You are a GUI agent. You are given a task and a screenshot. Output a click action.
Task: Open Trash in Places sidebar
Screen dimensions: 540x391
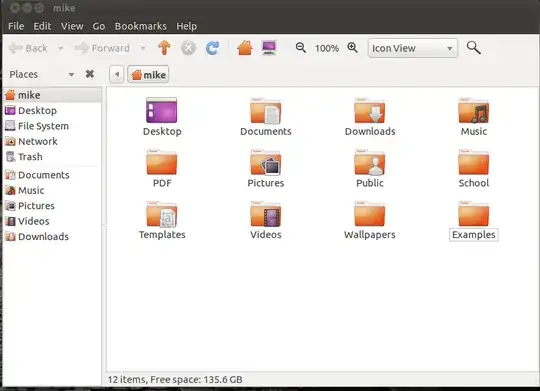pos(52,157)
